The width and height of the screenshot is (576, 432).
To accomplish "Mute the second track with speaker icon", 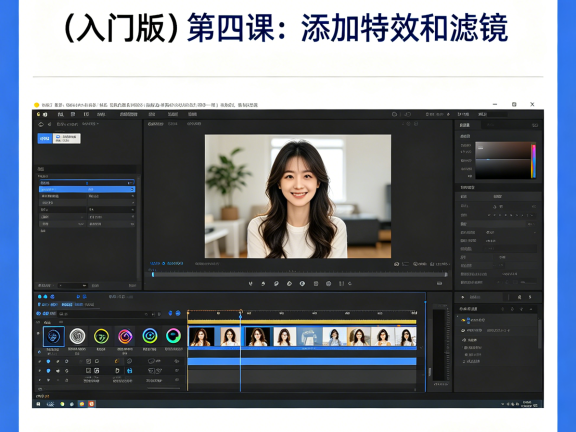I will (58, 371).
